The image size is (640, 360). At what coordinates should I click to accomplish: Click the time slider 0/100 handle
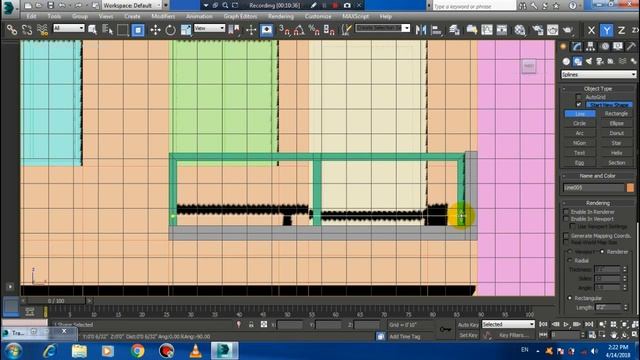click(x=56, y=301)
